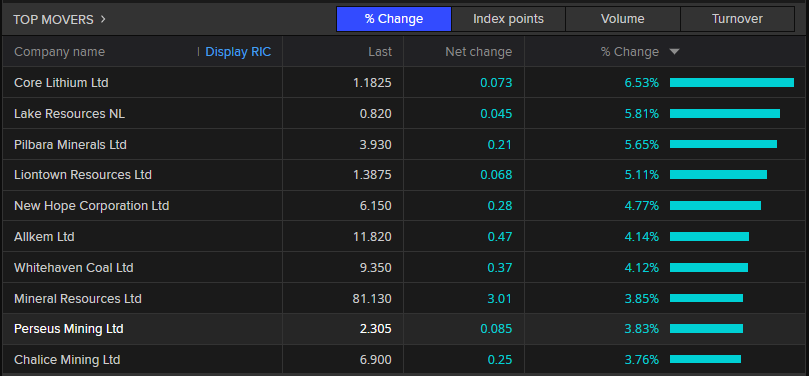809x376 pixels.
Task: Click the 3.83% change value
Action: pyautogui.click(x=642, y=329)
